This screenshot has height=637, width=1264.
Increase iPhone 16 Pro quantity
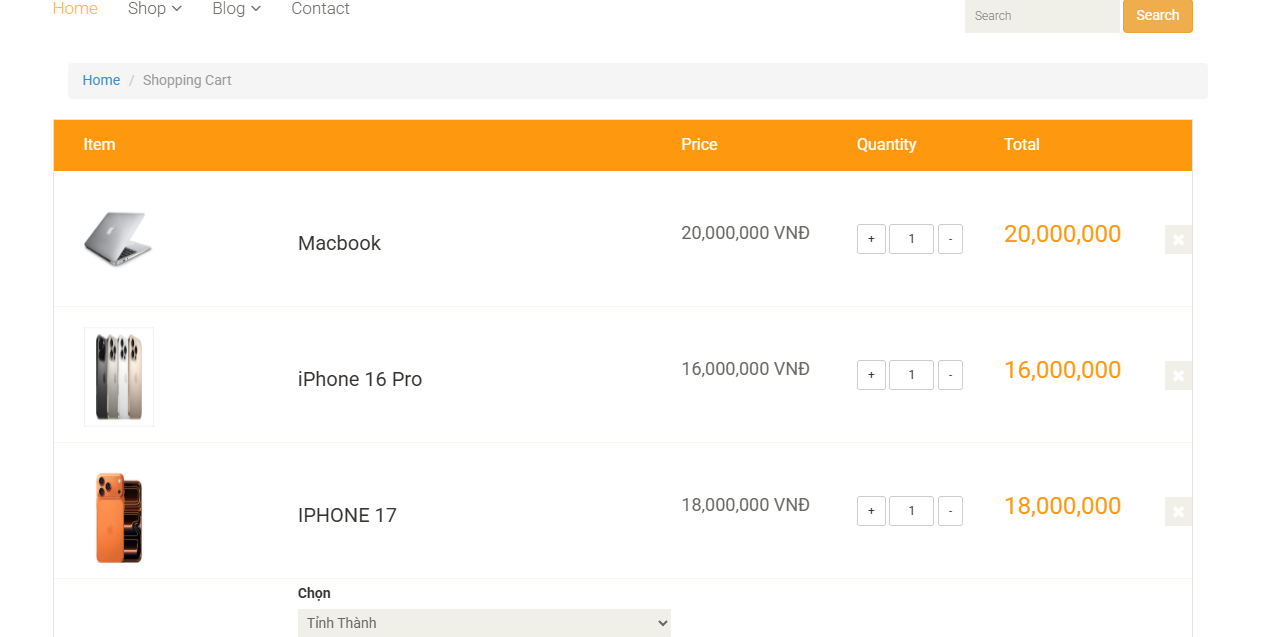pos(871,375)
